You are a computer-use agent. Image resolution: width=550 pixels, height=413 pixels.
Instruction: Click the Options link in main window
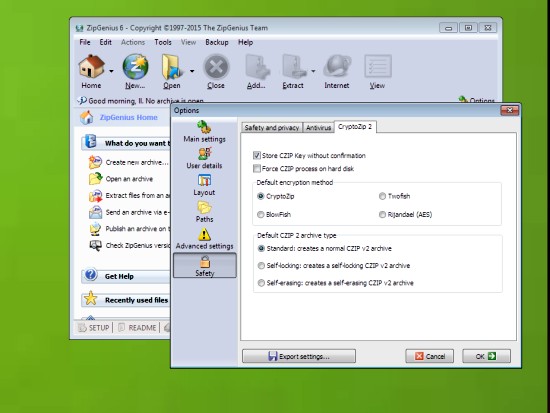(477, 101)
